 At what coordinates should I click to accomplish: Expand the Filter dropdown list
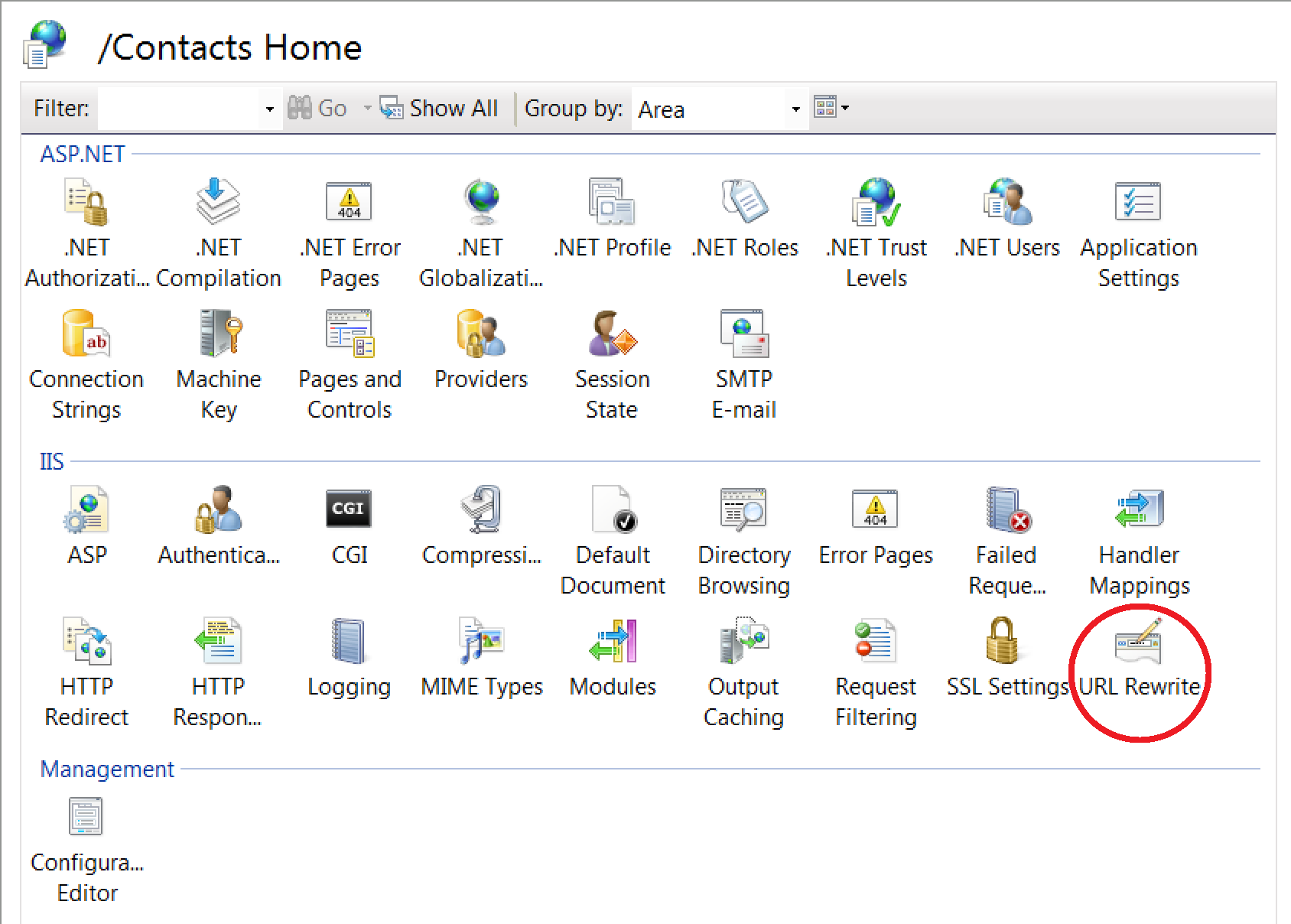[269, 109]
